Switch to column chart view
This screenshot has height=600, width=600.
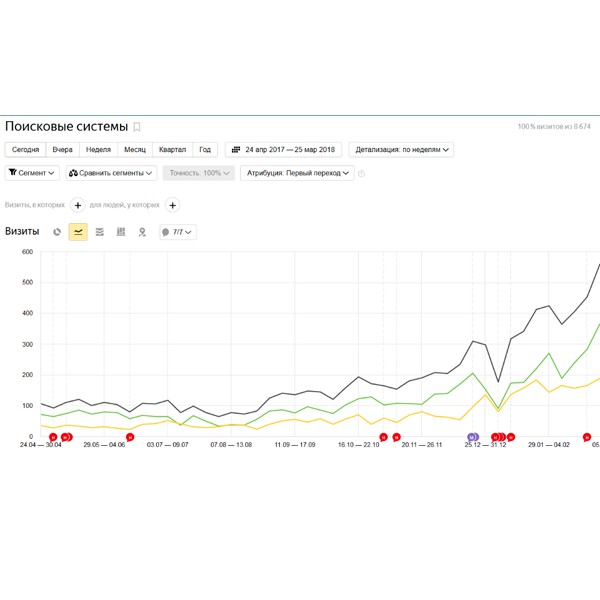pos(120,232)
